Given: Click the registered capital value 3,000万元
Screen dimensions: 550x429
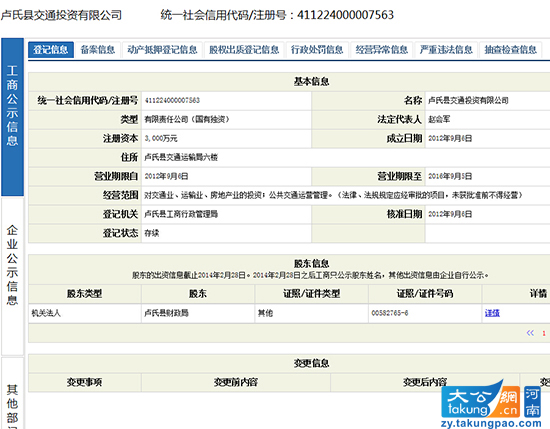Looking at the screenshot, I should (161, 138).
